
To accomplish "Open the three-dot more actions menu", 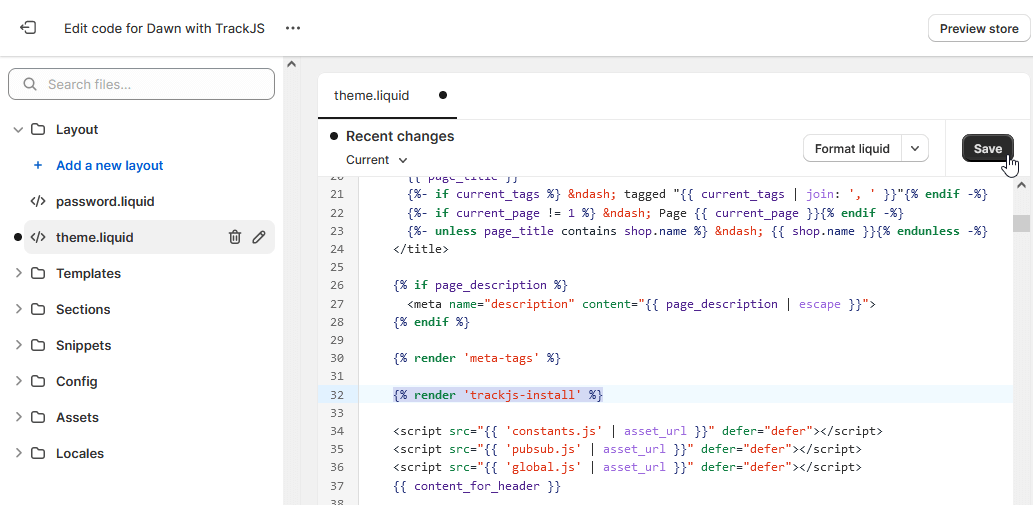I will pos(293,28).
